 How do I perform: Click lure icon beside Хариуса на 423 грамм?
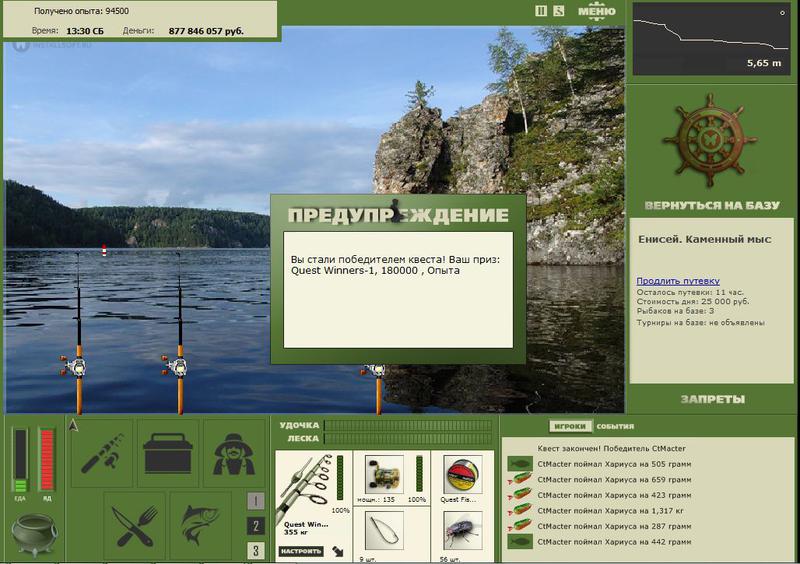[520, 495]
